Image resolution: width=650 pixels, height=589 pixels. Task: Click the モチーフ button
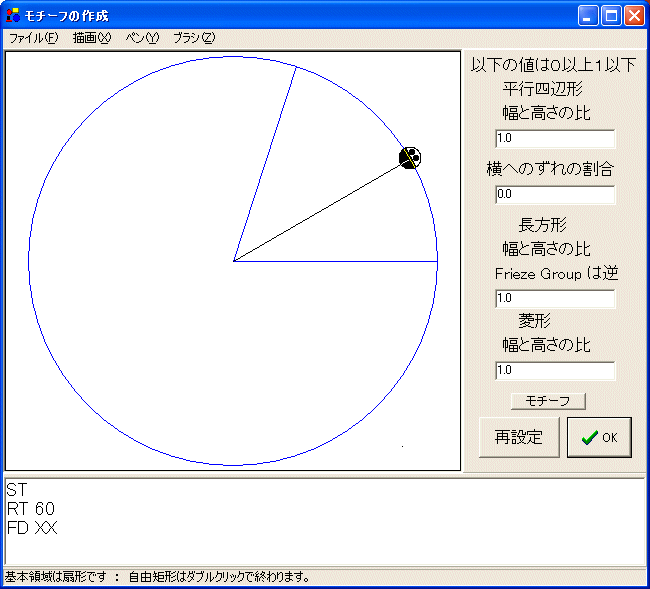point(548,401)
